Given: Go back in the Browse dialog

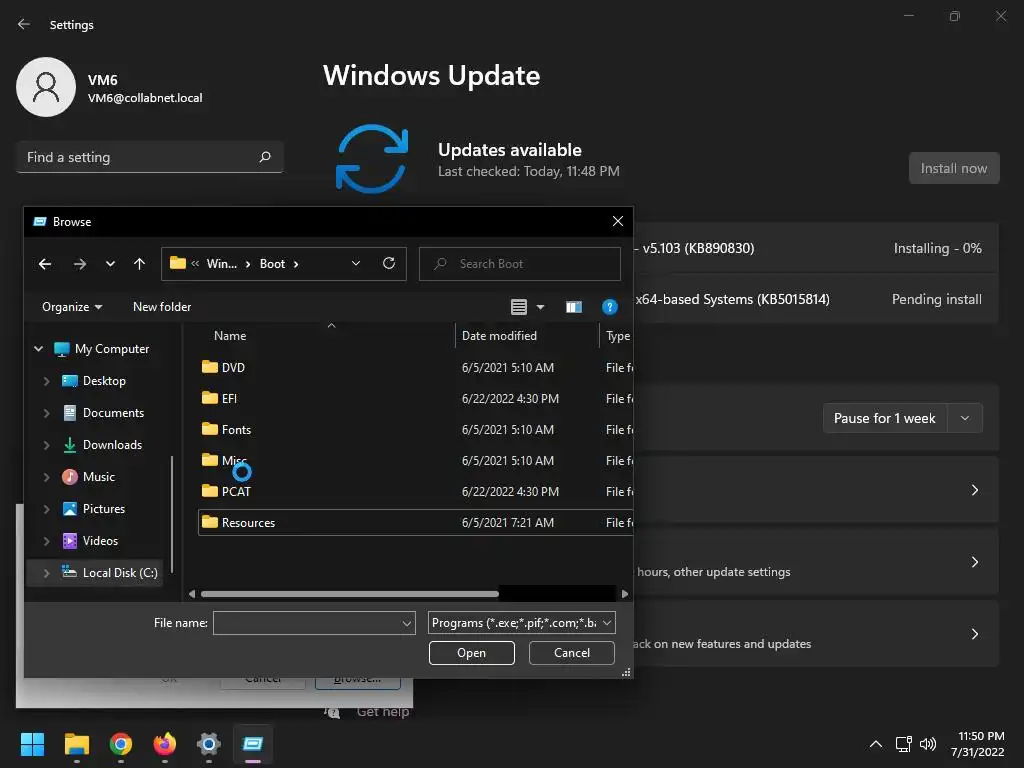Looking at the screenshot, I should point(45,264).
